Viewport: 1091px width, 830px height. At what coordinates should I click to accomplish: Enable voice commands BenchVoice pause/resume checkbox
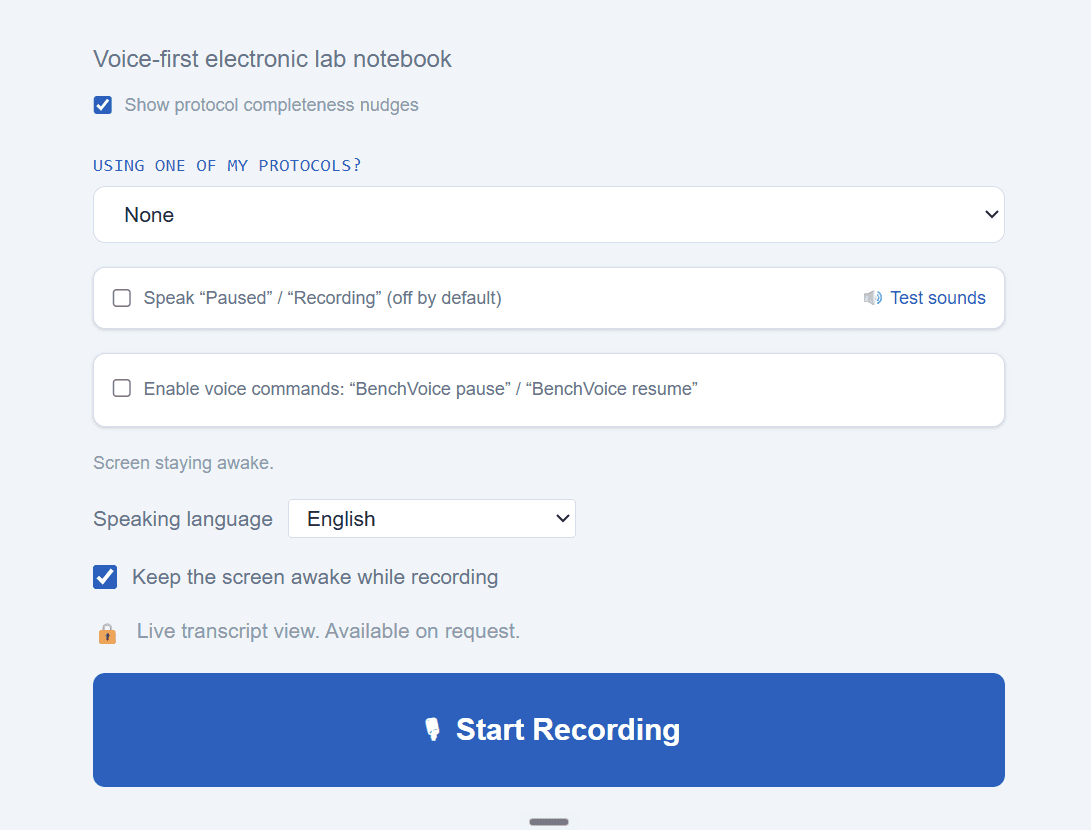(x=122, y=388)
